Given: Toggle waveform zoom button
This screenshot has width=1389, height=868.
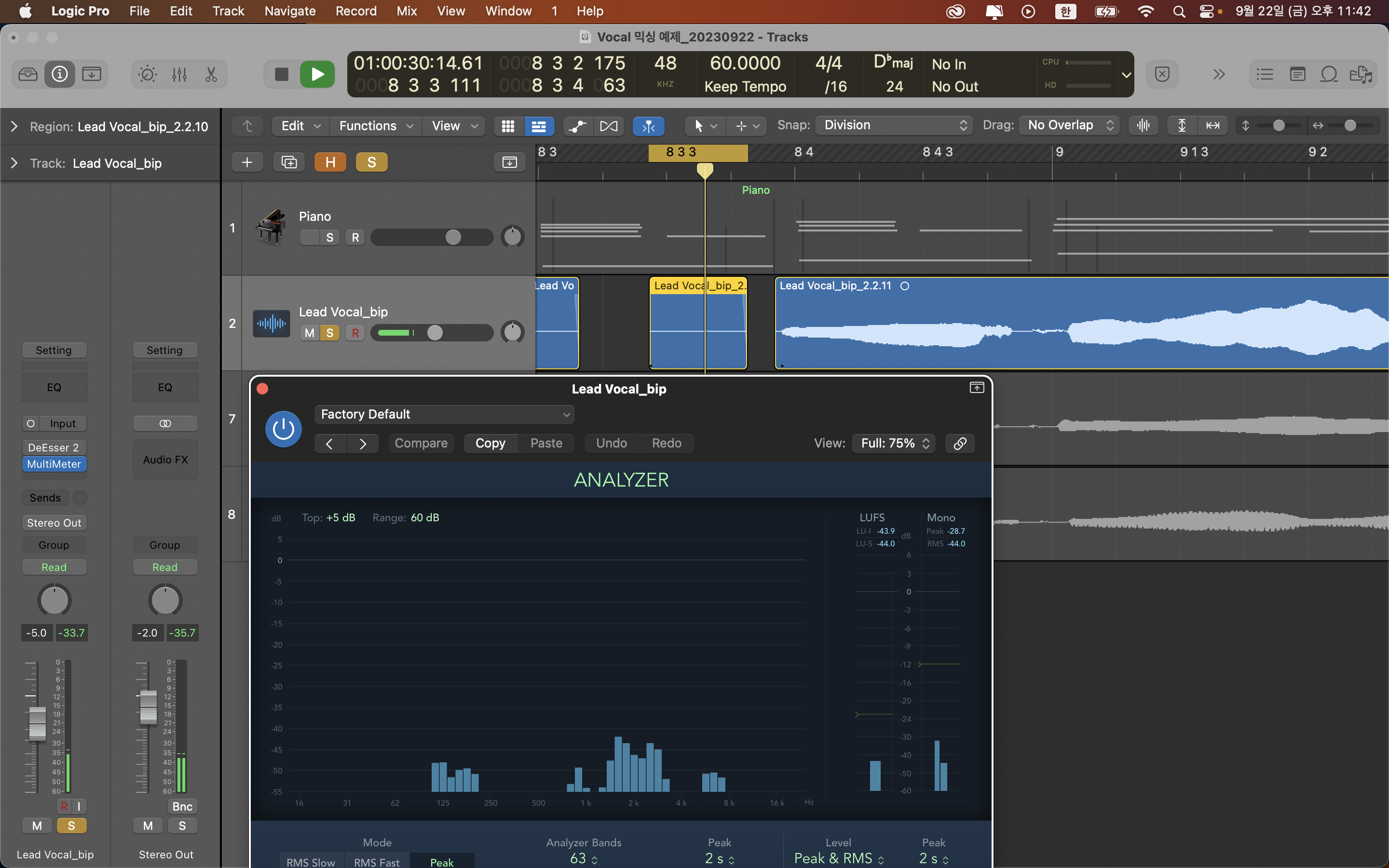Looking at the screenshot, I should (x=1143, y=125).
